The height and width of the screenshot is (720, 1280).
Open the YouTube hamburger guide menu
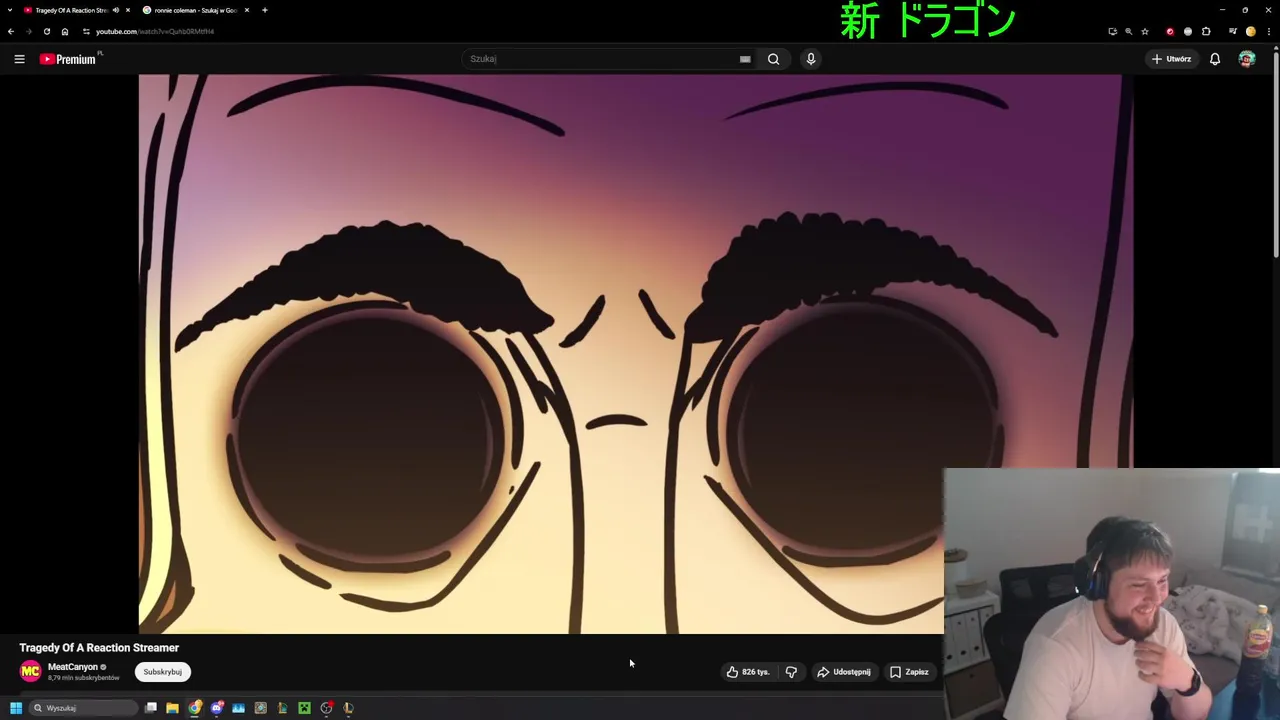point(19,59)
